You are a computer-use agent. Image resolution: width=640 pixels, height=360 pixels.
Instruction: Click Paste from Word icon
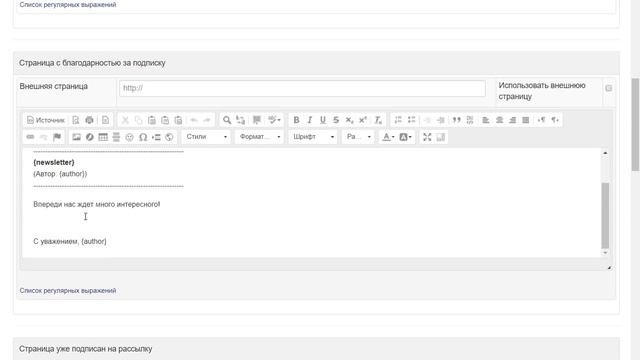(x=178, y=120)
